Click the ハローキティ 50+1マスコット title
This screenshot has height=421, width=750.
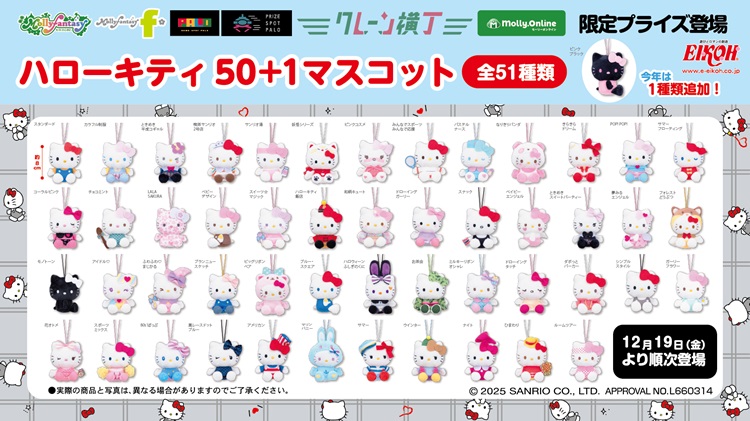pyautogui.click(x=235, y=72)
